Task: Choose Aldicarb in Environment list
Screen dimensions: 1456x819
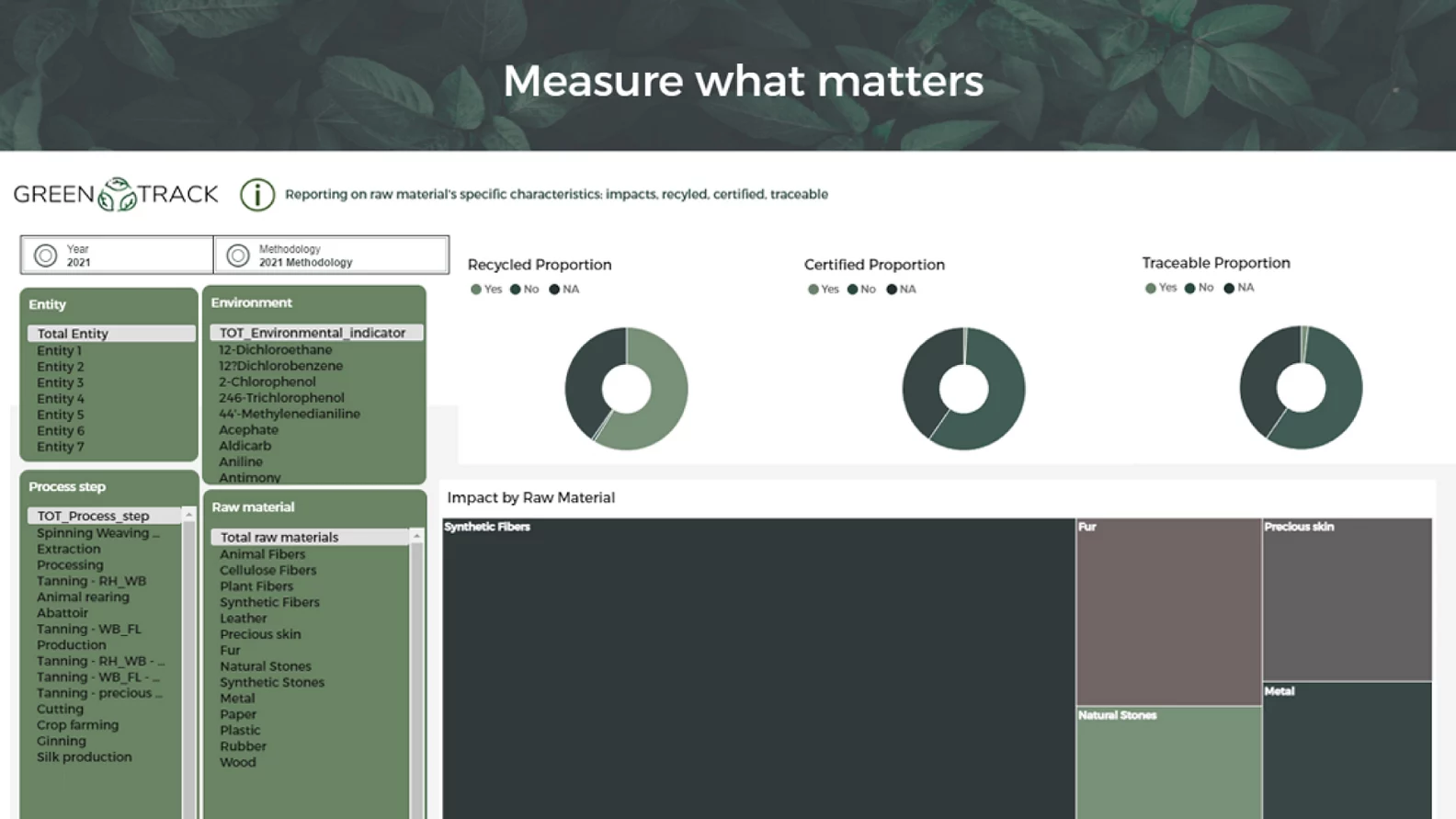Action: (x=245, y=446)
